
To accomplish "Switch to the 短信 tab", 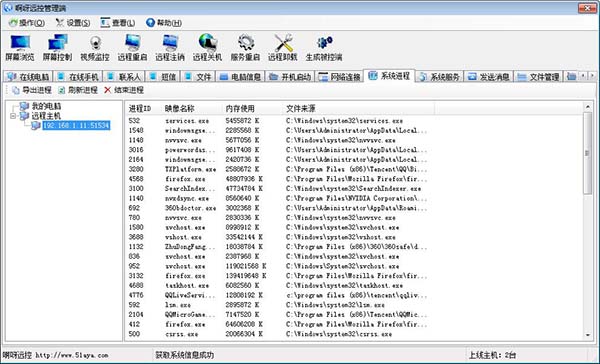I will (x=163, y=77).
